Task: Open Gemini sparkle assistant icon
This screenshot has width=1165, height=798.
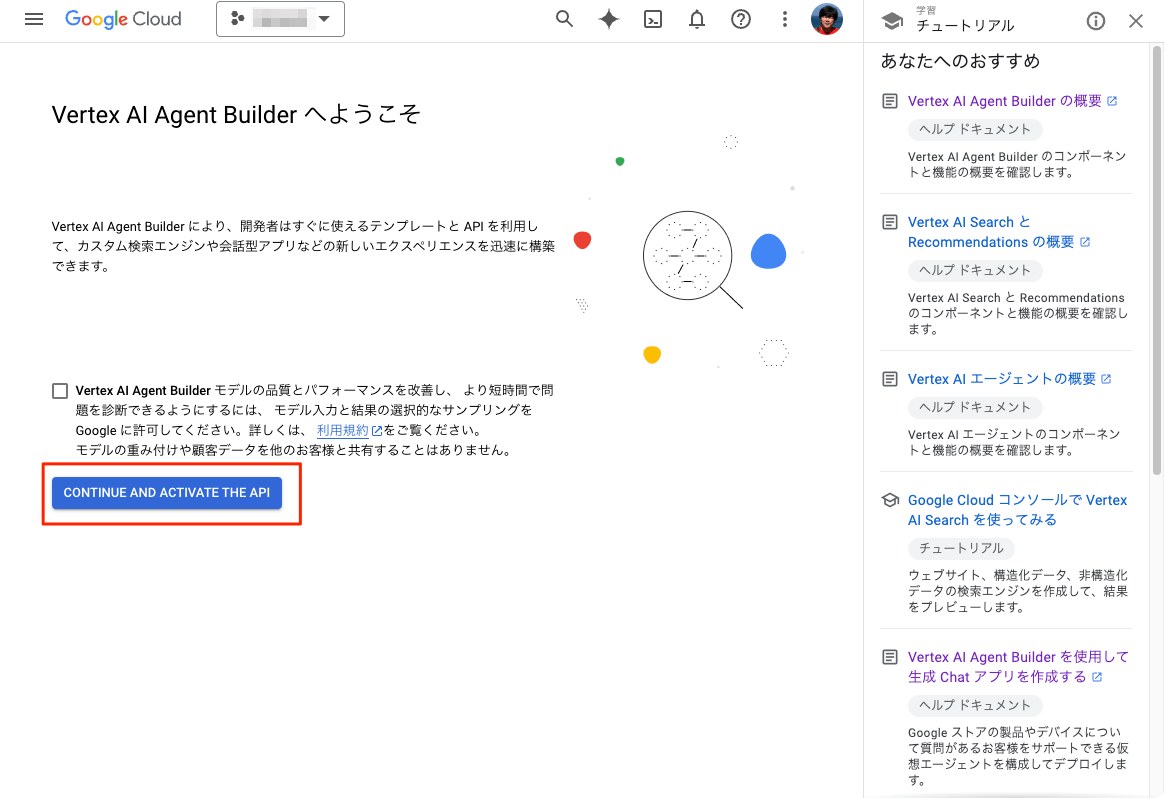Action: pyautogui.click(x=609, y=19)
